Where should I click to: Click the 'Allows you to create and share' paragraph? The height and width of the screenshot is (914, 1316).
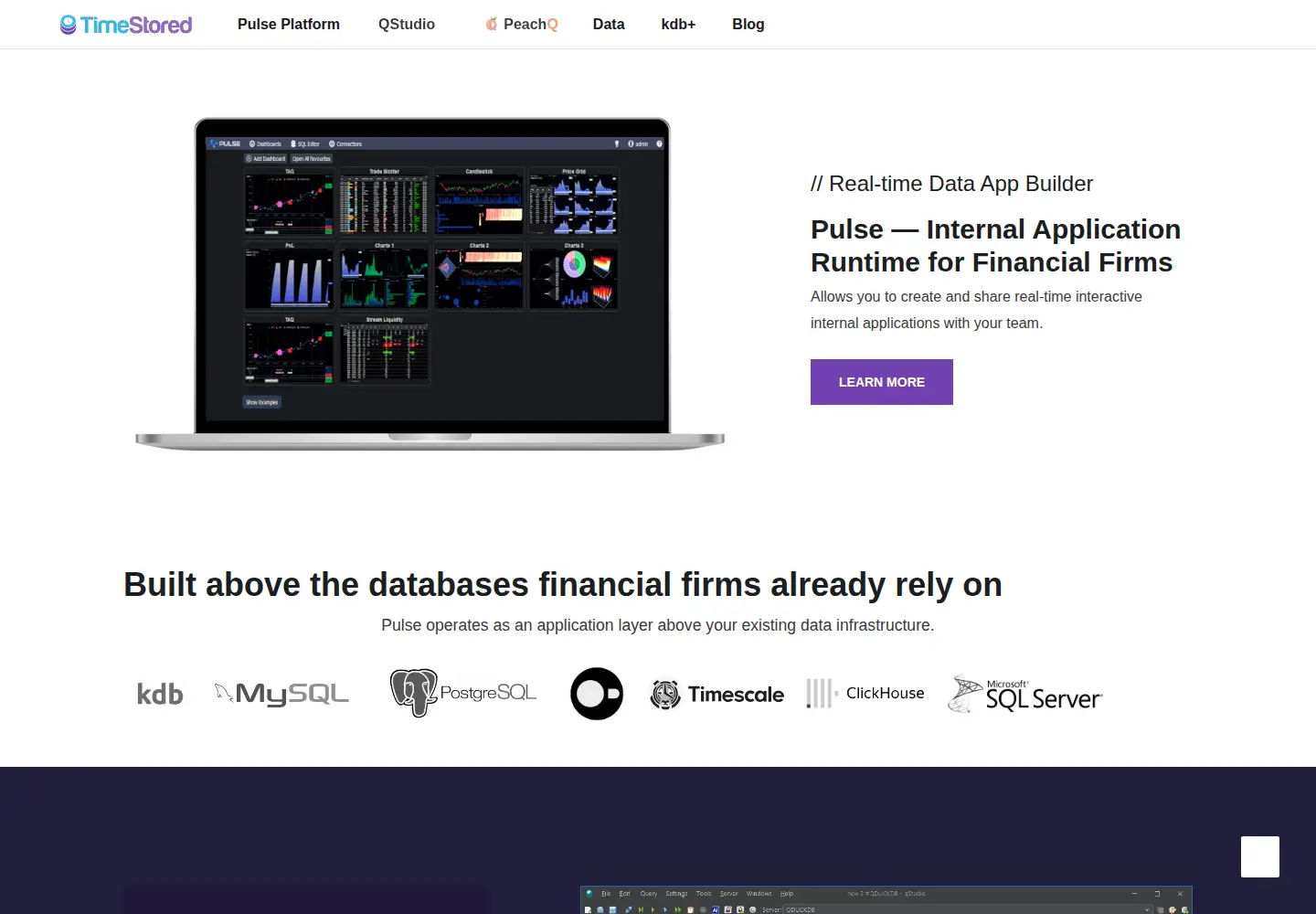tap(976, 310)
